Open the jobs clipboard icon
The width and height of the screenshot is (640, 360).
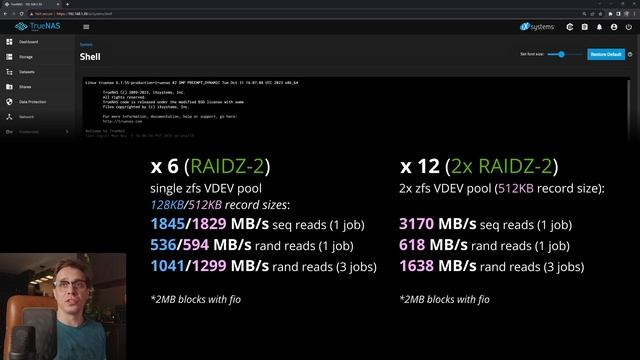coord(584,27)
